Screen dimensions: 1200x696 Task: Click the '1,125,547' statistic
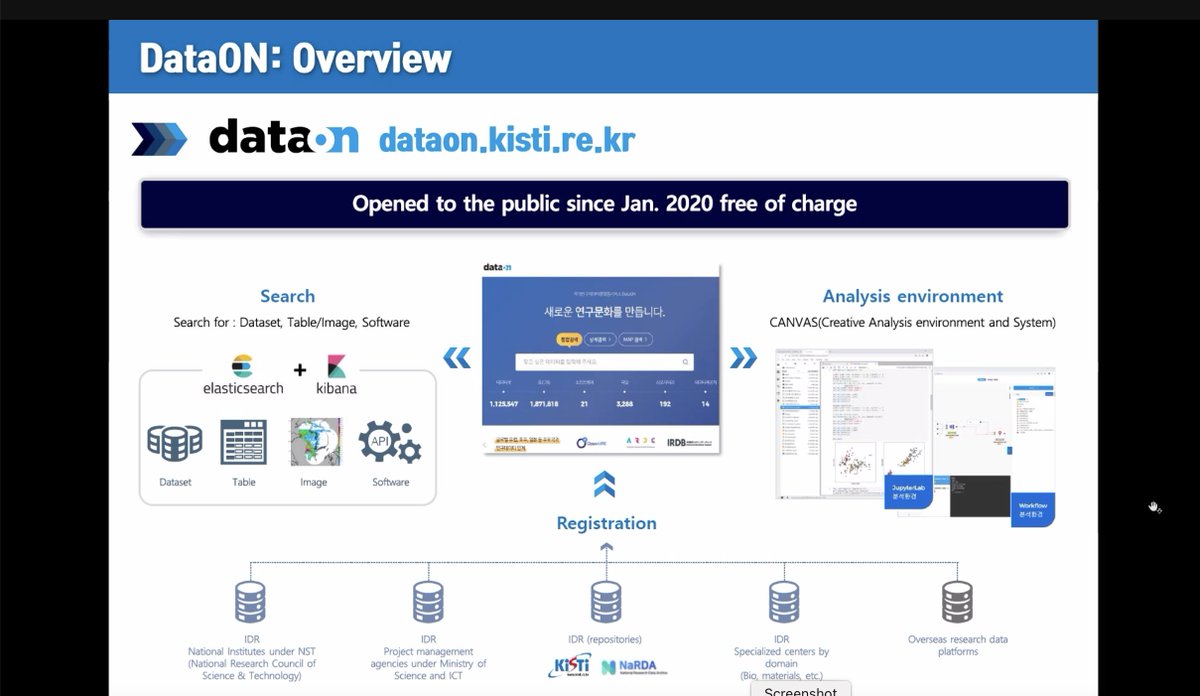coord(505,403)
